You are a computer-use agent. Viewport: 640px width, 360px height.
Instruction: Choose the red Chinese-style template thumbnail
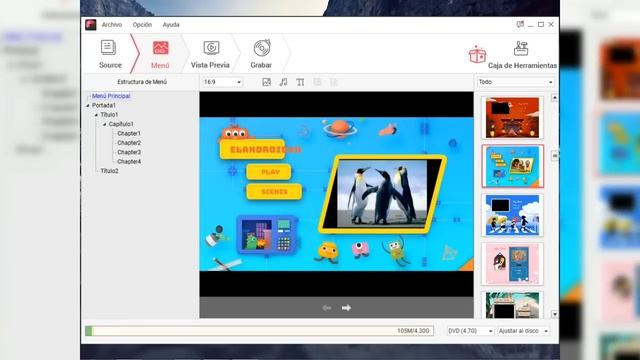(512, 118)
